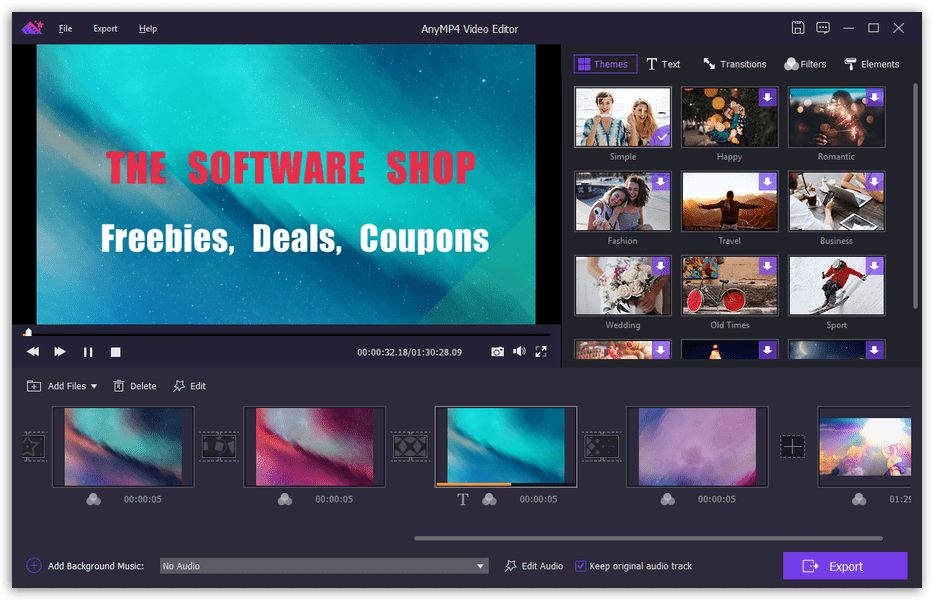Image resolution: width=934 pixels, height=600 pixels.
Task: Click the rewind playback button
Action: click(x=33, y=352)
